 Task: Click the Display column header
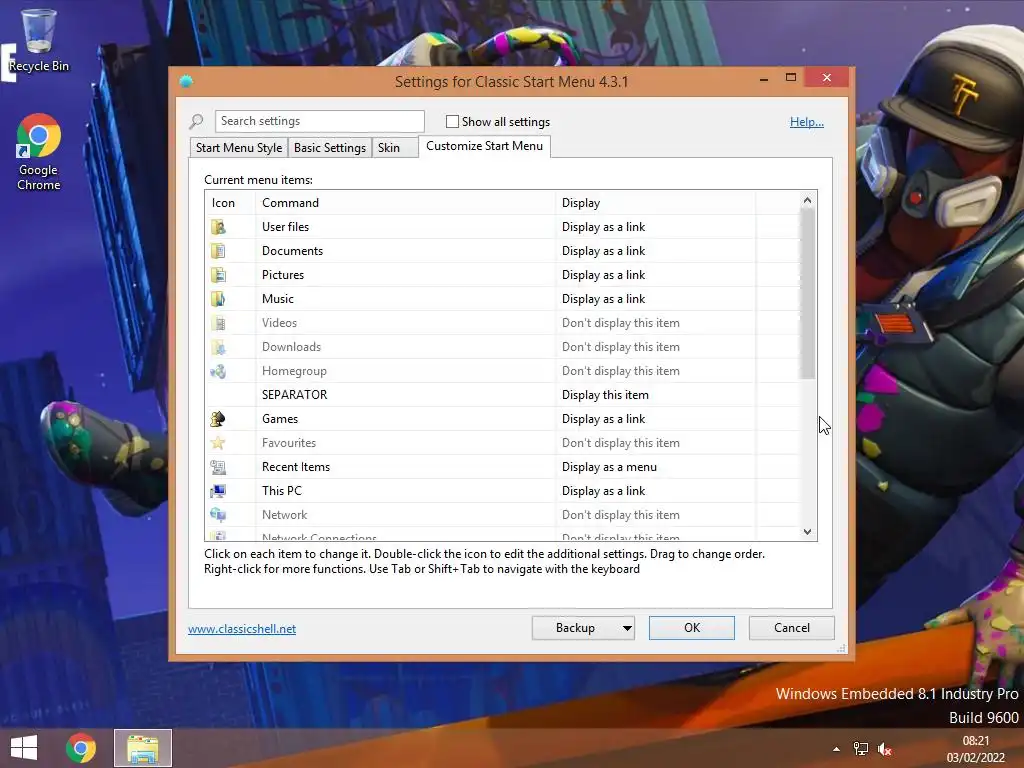655,202
